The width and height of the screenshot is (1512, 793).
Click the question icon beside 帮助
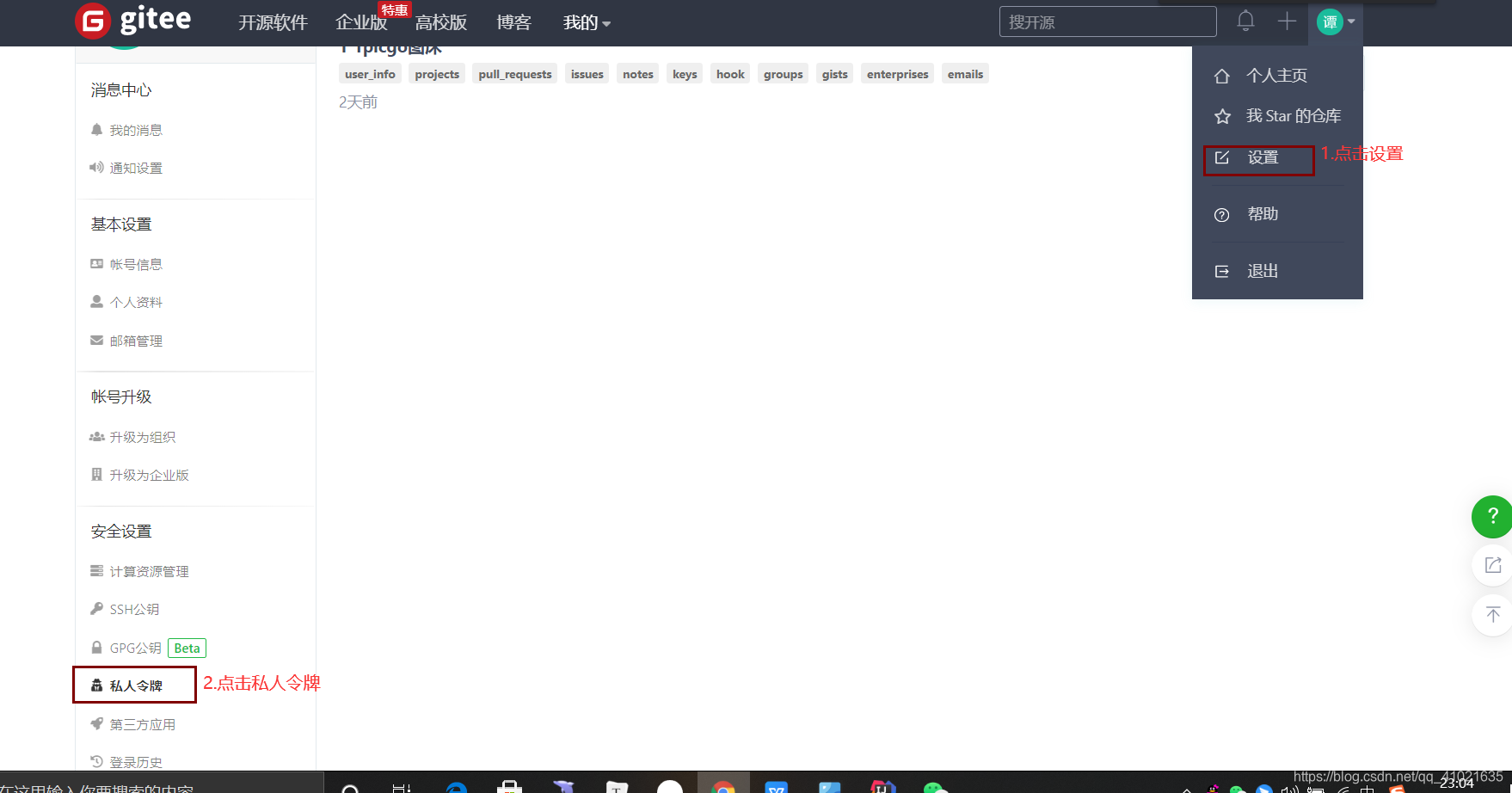[1222, 215]
